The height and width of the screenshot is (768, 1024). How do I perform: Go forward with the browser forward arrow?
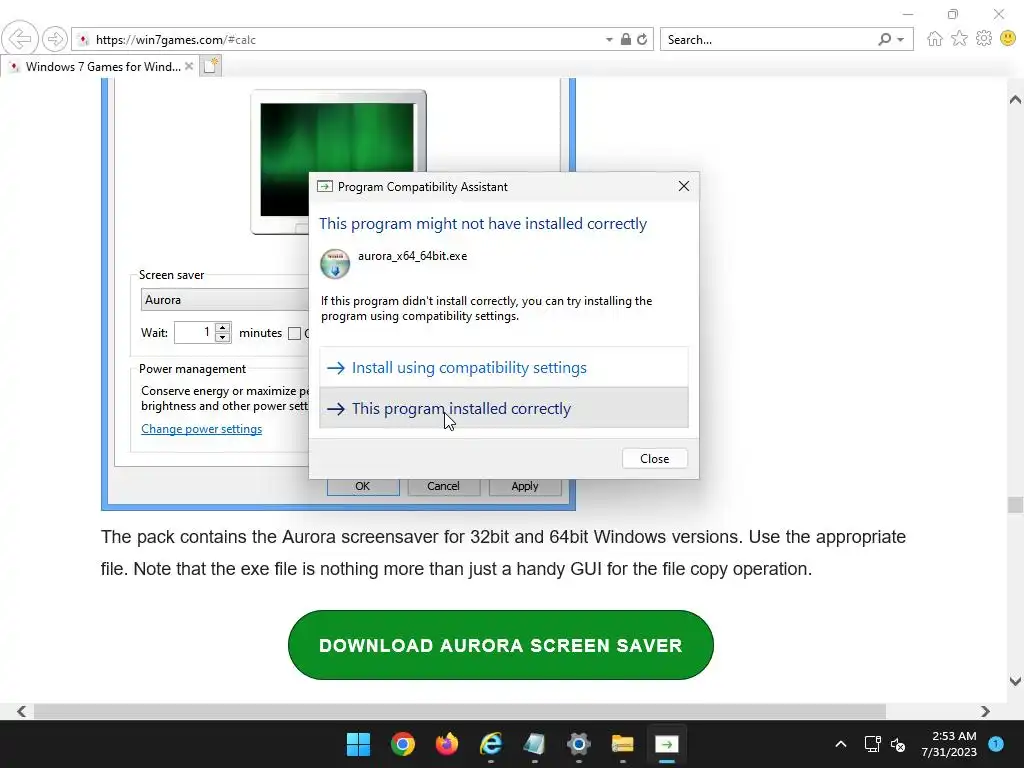[55, 39]
